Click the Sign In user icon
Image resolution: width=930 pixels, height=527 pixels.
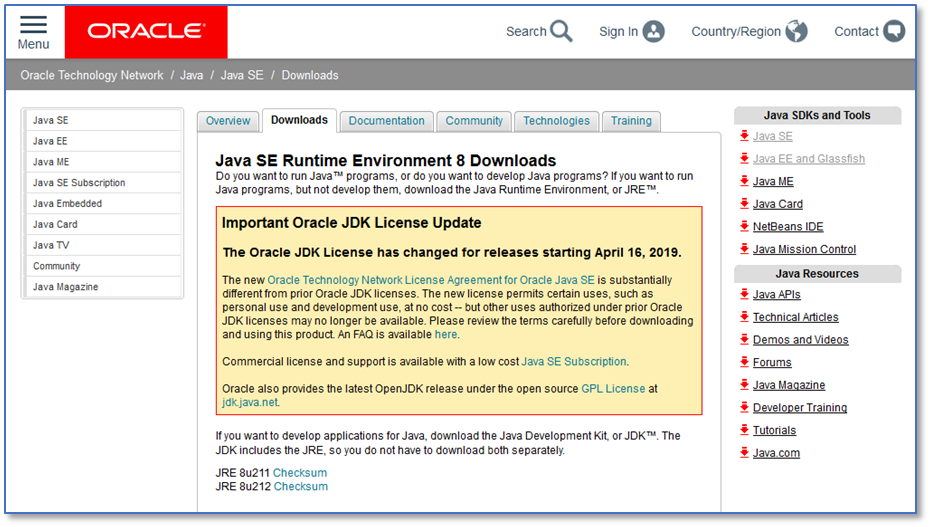653,31
